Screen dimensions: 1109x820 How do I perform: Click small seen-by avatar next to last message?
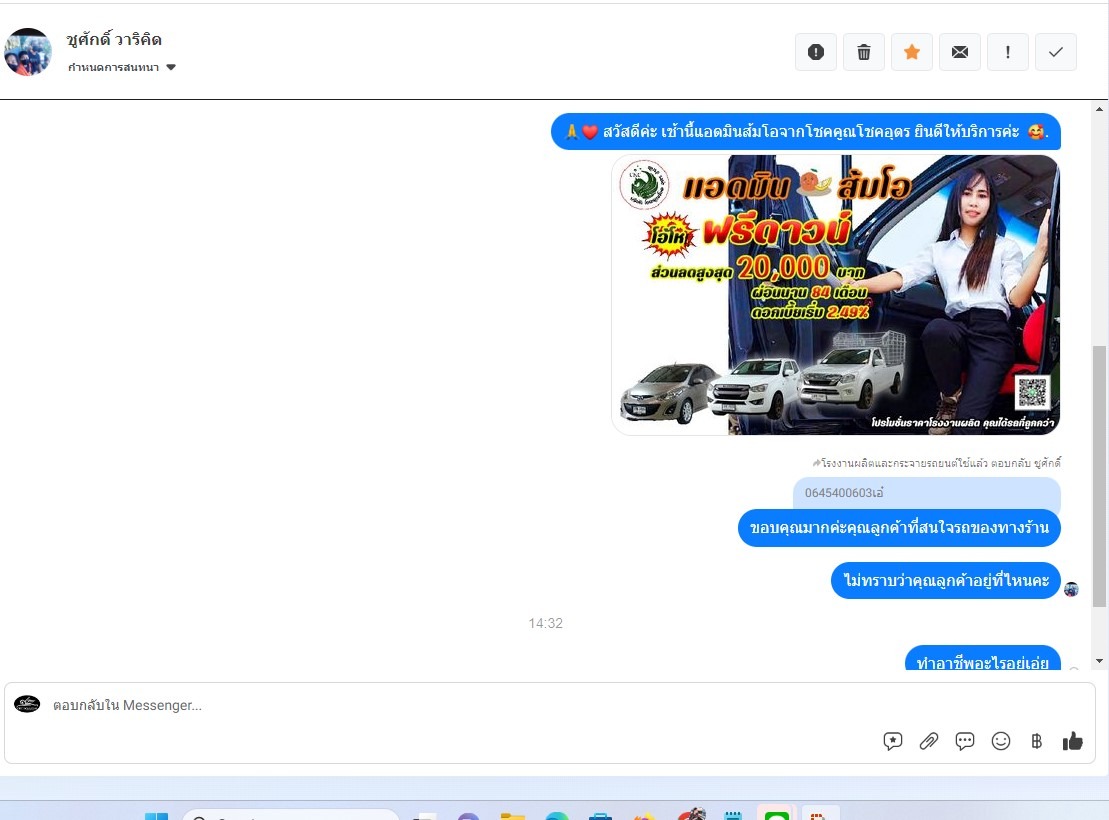tap(1071, 589)
